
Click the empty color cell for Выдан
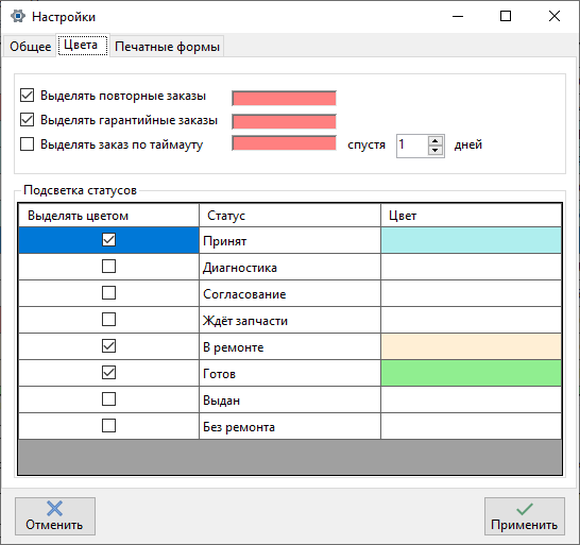[x=471, y=400]
